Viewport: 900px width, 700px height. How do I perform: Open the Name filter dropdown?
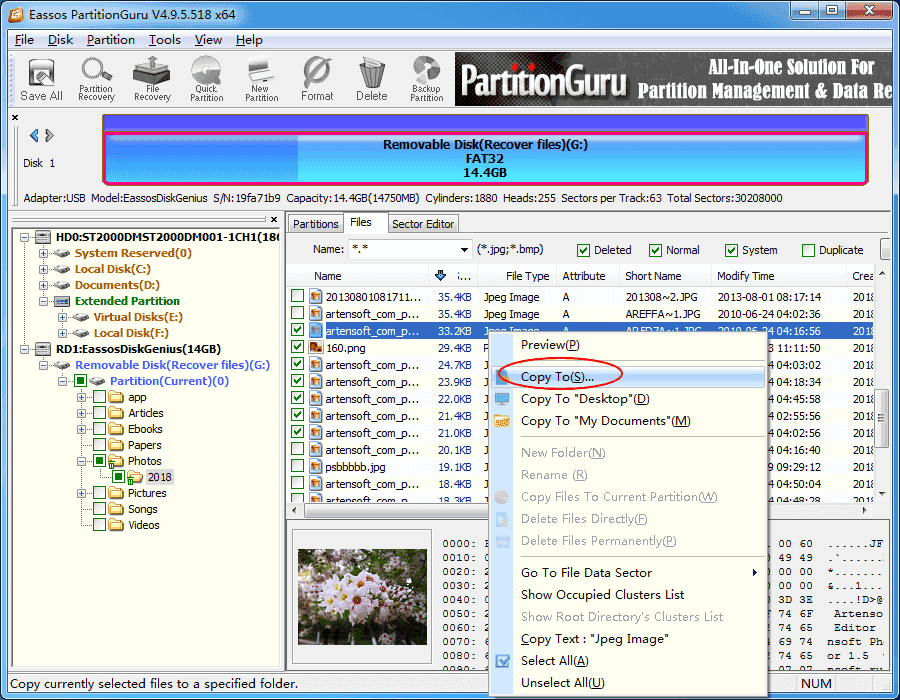tap(464, 250)
